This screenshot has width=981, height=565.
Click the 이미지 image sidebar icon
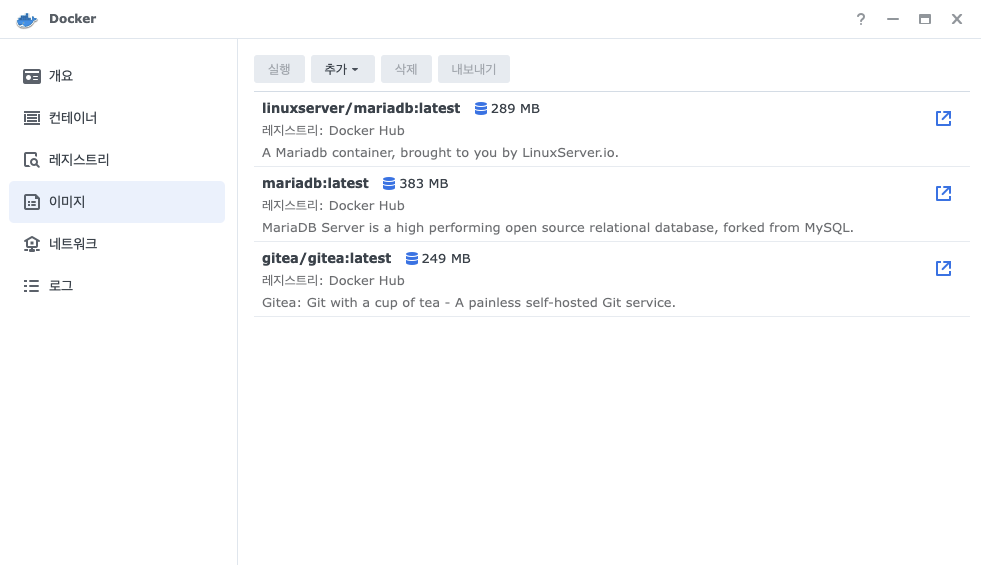32,202
